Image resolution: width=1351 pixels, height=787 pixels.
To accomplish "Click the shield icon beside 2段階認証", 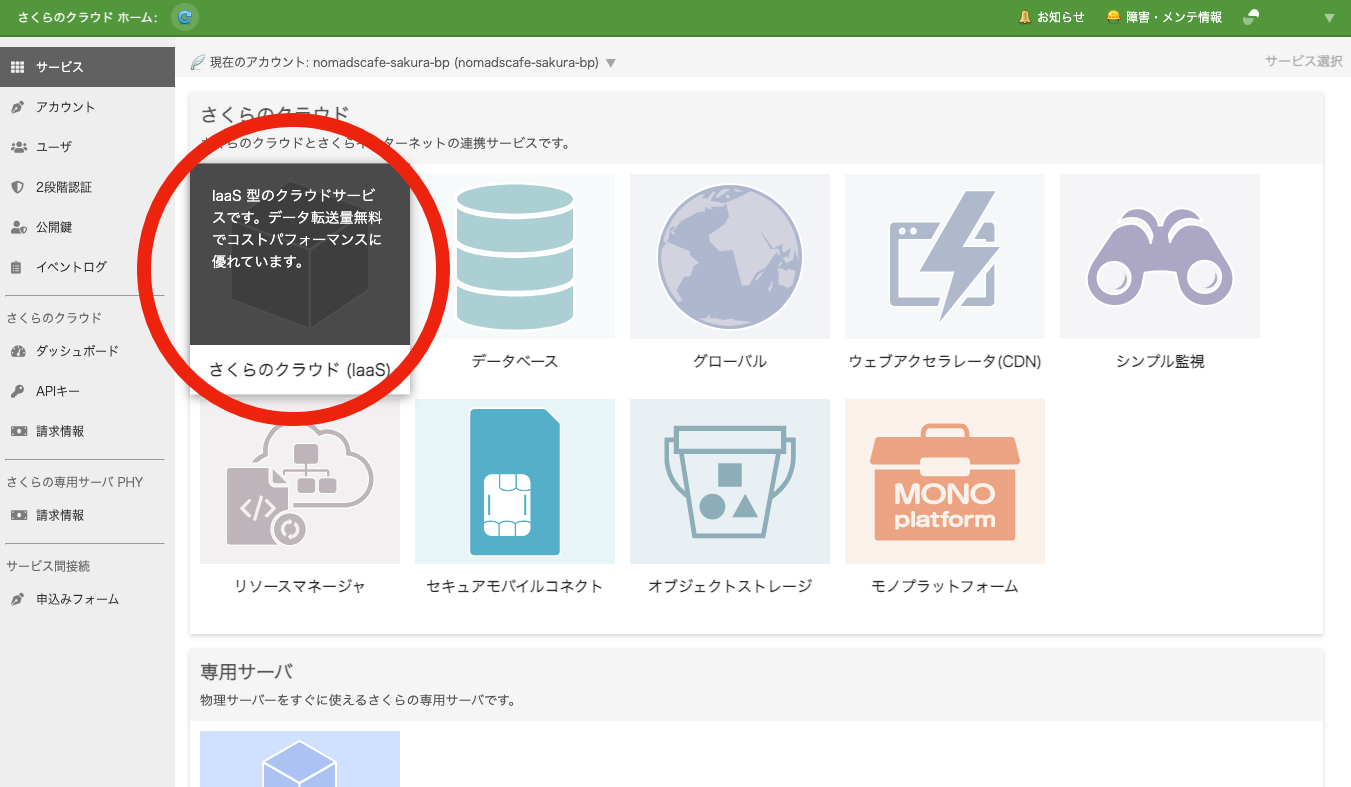I will [17, 187].
